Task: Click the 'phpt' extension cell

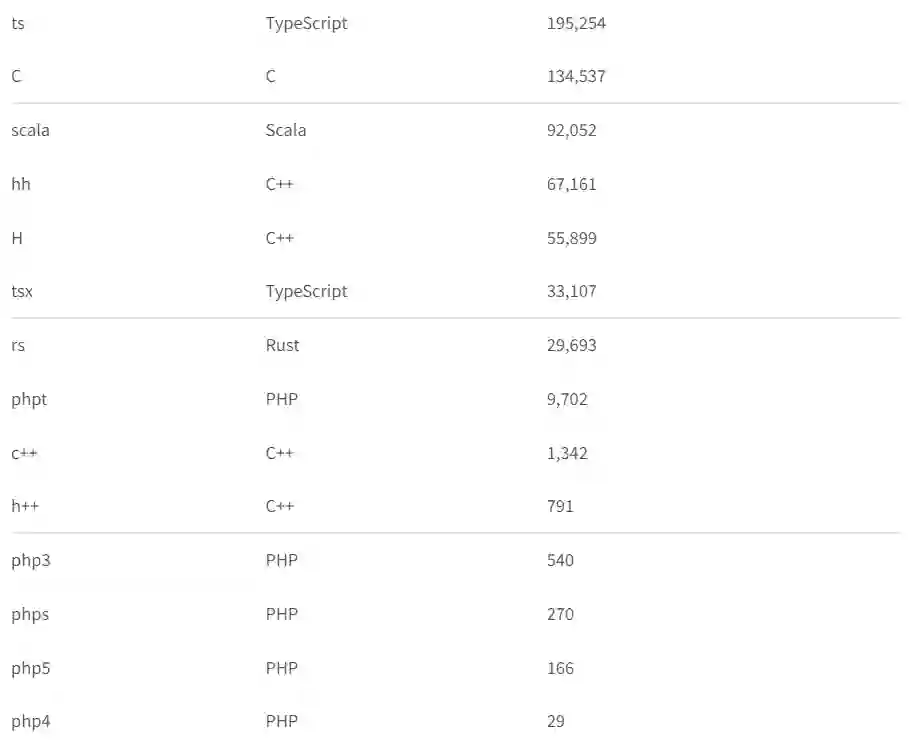Action: pyautogui.click(x=29, y=399)
